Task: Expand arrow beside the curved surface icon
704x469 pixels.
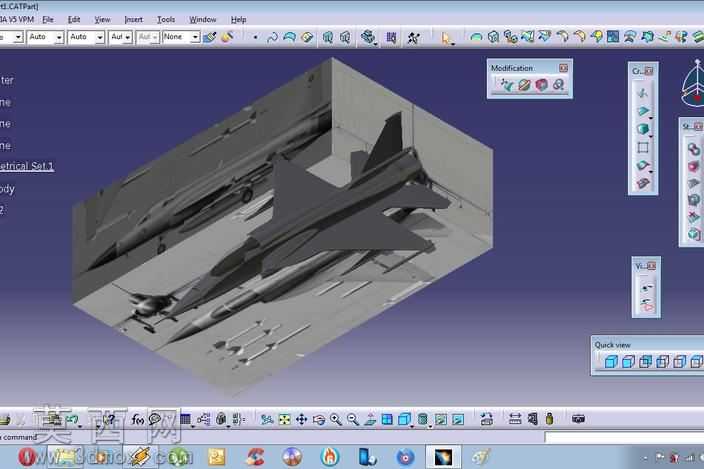Action: [651, 172]
